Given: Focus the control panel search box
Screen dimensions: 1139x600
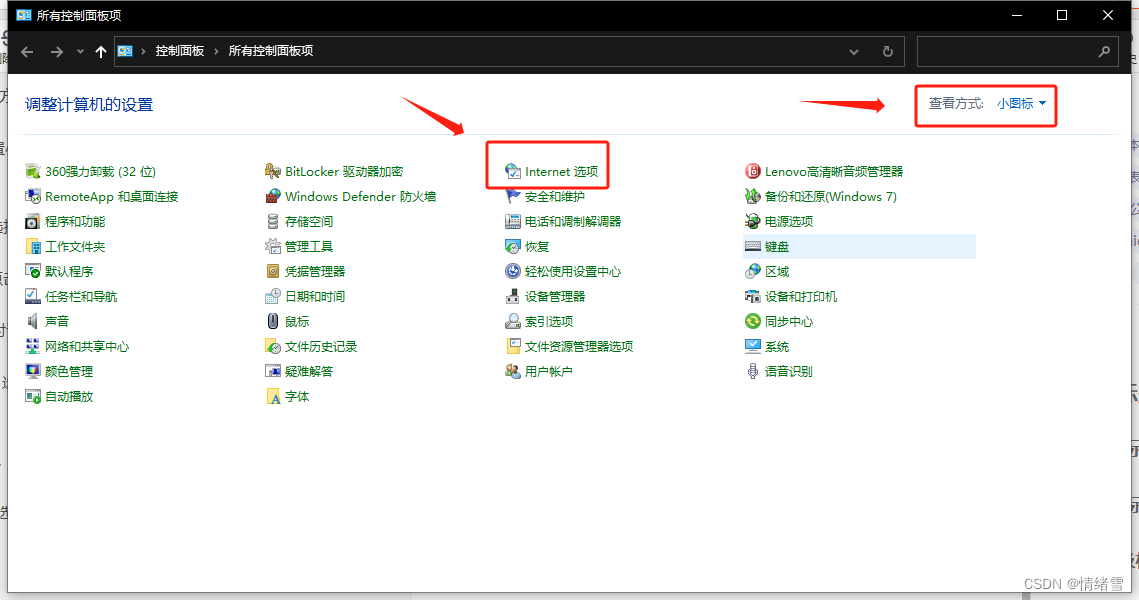Looking at the screenshot, I should point(1017,52).
